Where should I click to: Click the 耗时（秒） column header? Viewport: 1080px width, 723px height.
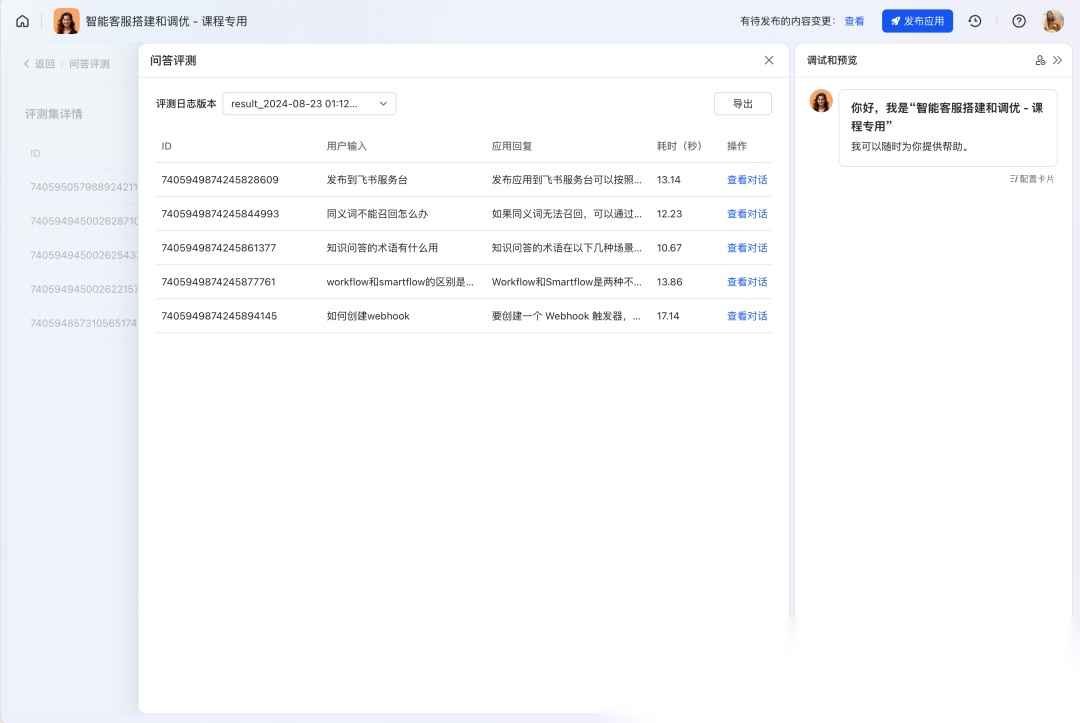tap(679, 146)
